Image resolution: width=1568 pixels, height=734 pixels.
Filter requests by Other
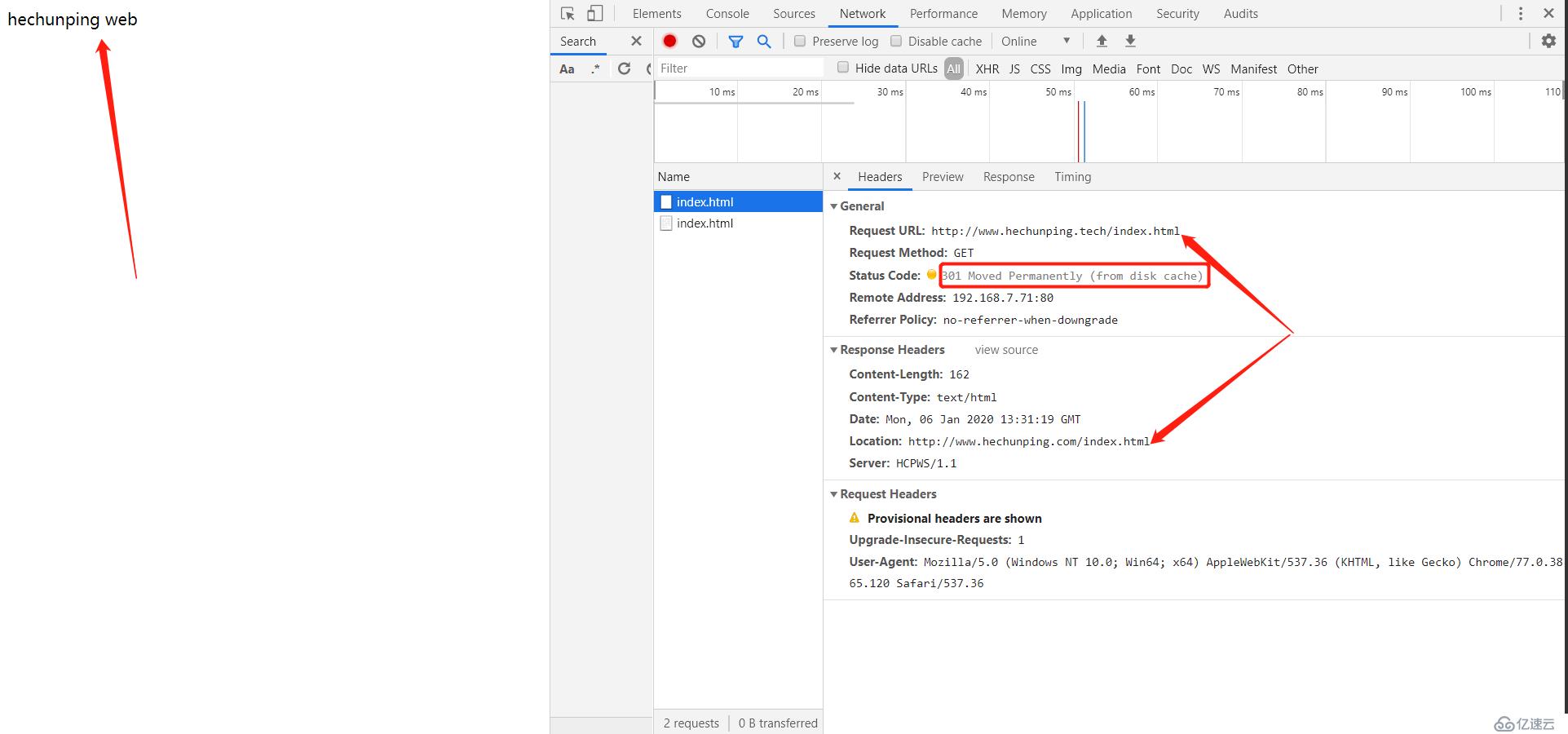(x=1302, y=69)
